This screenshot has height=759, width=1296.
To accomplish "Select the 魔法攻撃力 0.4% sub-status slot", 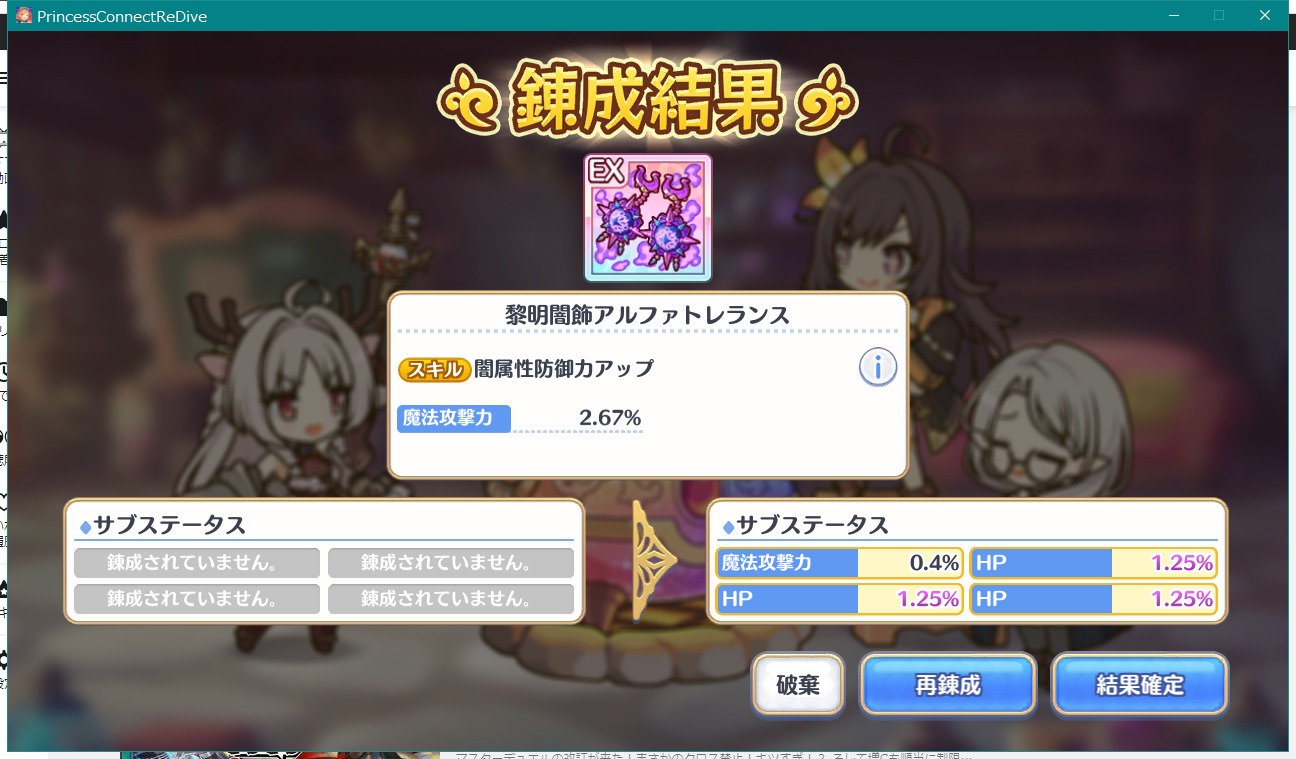I will coord(840,563).
